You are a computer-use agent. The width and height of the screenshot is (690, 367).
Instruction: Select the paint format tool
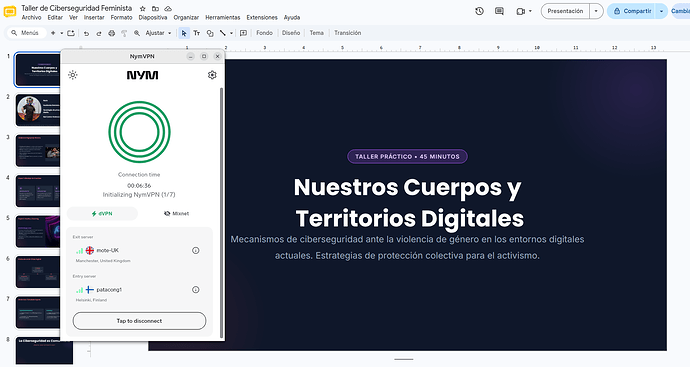[124, 33]
